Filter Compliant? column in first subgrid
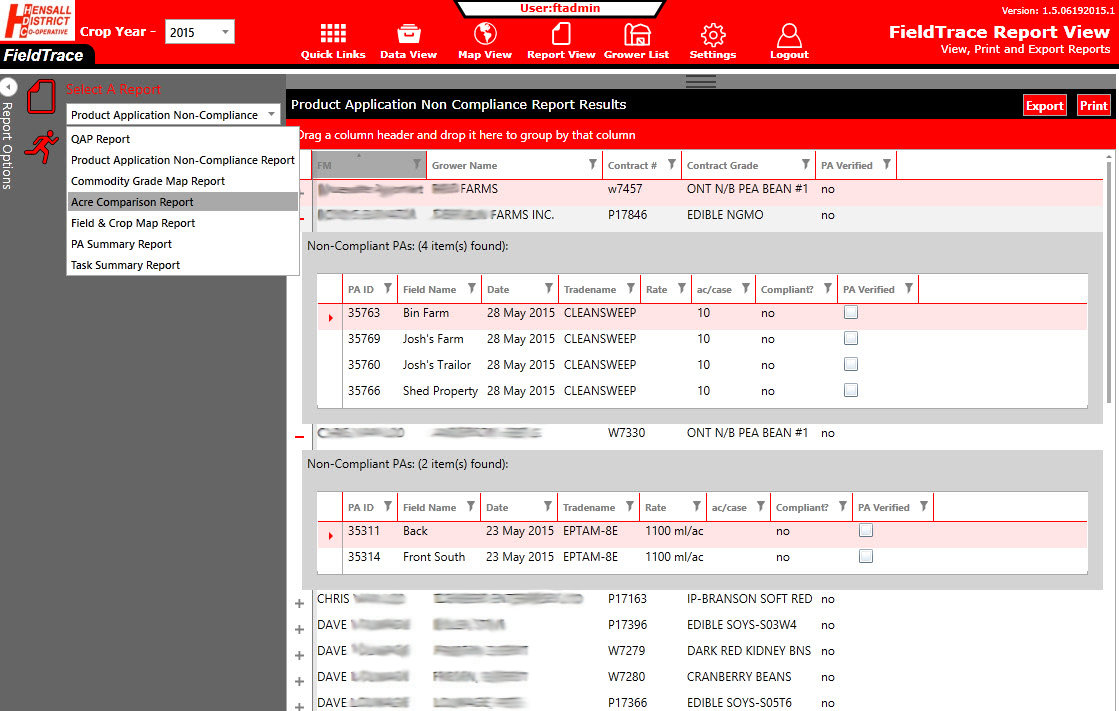The image size is (1119, 711). point(827,288)
